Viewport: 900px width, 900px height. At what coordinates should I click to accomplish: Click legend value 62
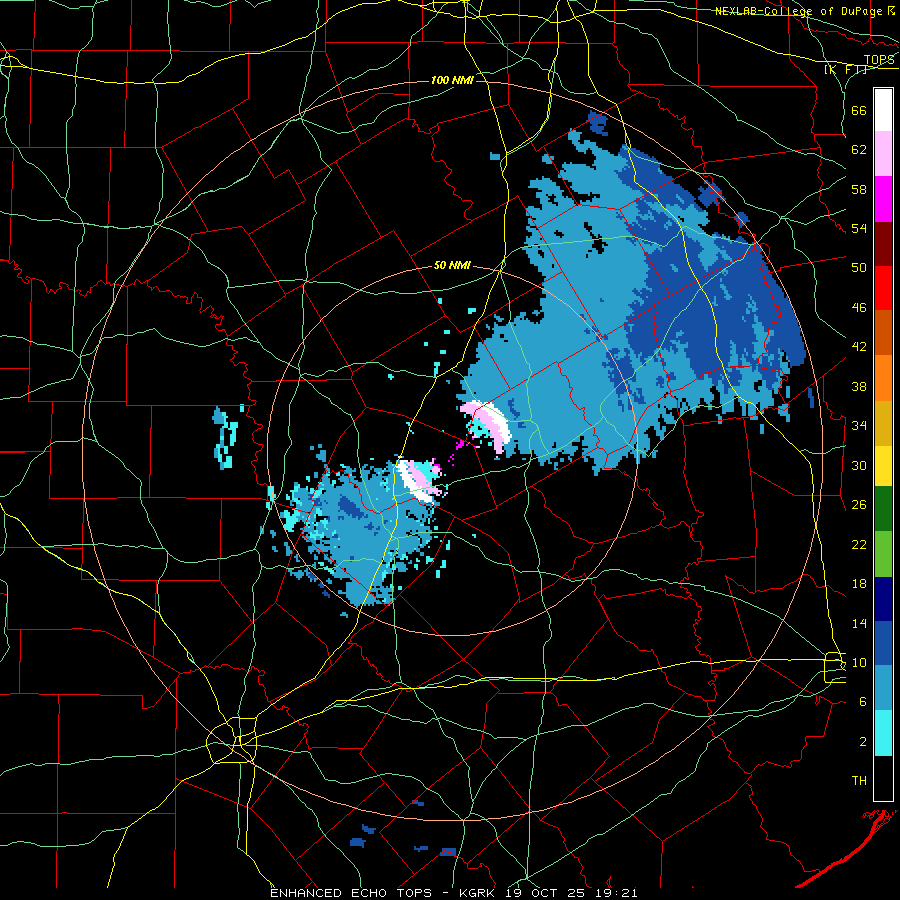tap(859, 150)
